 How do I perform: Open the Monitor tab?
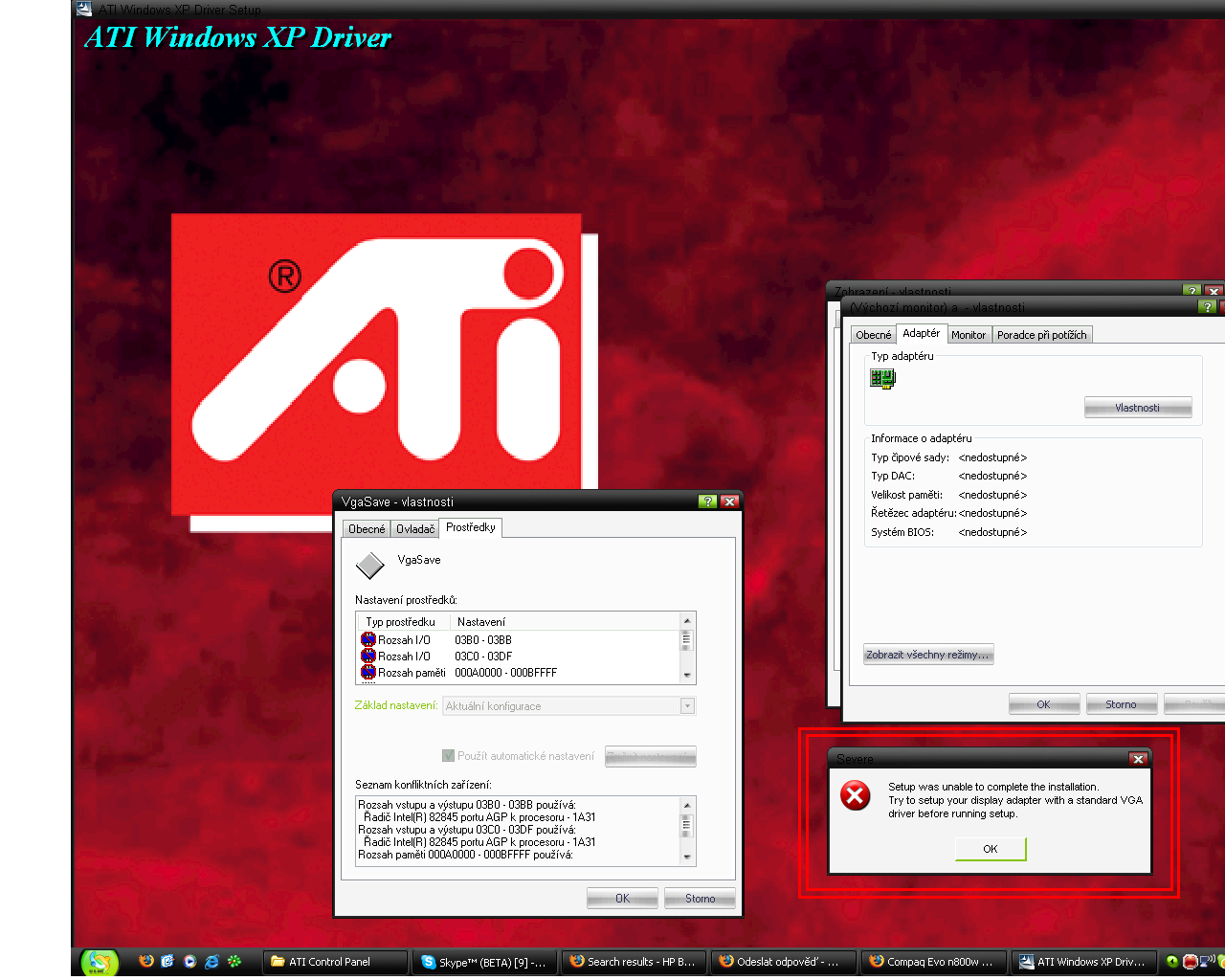(968, 335)
